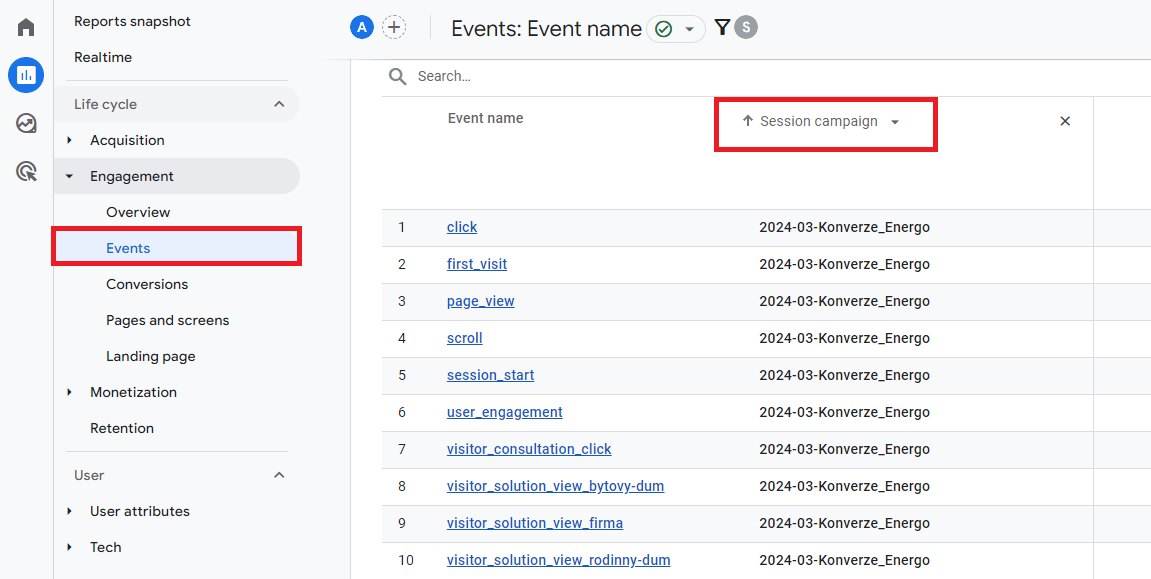Open the Advertising icon in left rail
The width and height of the screenshot is (1151, 579).
pyautogui.click(x=26, y=172)
